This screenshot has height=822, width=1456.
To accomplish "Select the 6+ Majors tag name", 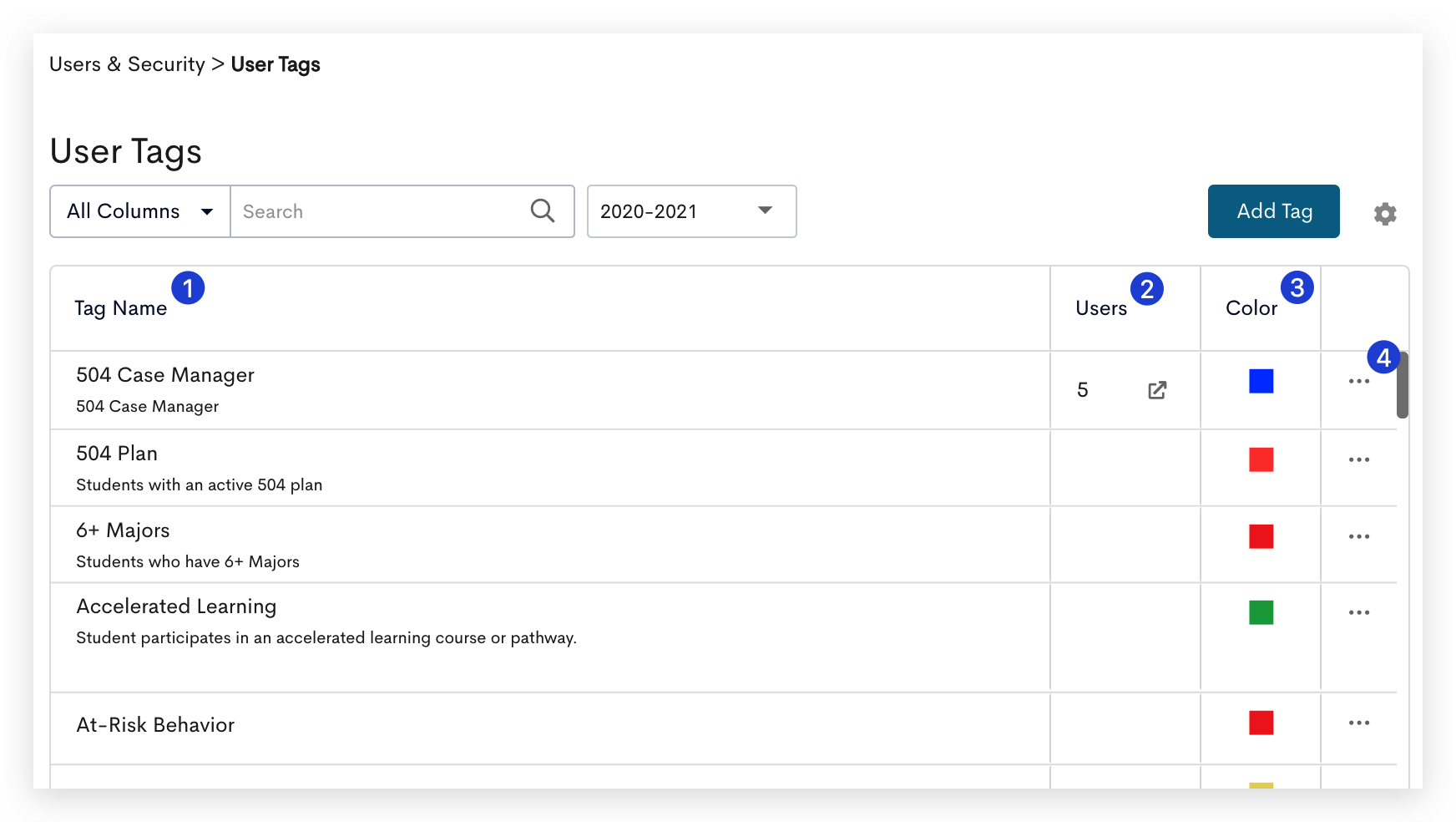I will pos(123,530).
